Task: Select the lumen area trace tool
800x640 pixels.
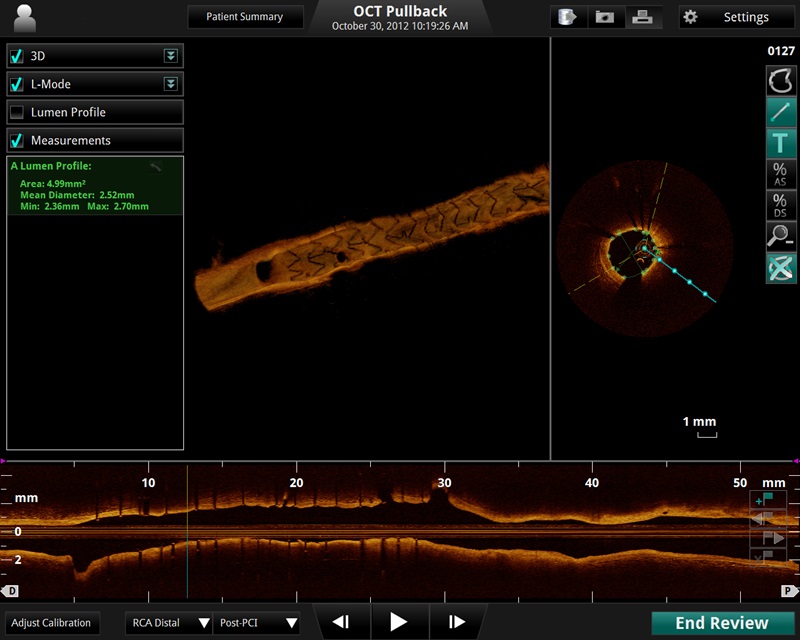Action: [x=781, y=81]
